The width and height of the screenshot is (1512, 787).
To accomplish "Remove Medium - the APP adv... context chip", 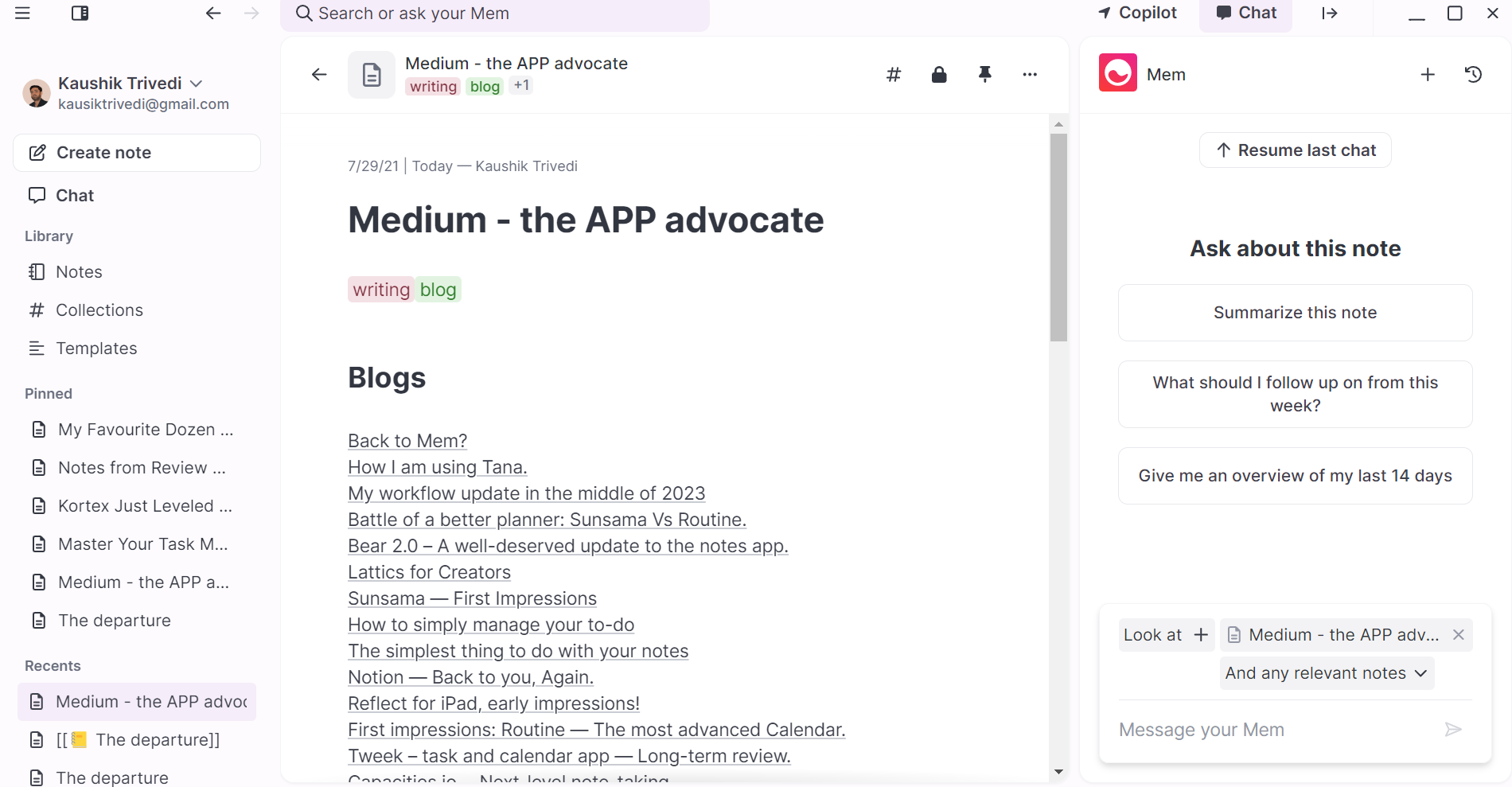I will [1459, 635].
